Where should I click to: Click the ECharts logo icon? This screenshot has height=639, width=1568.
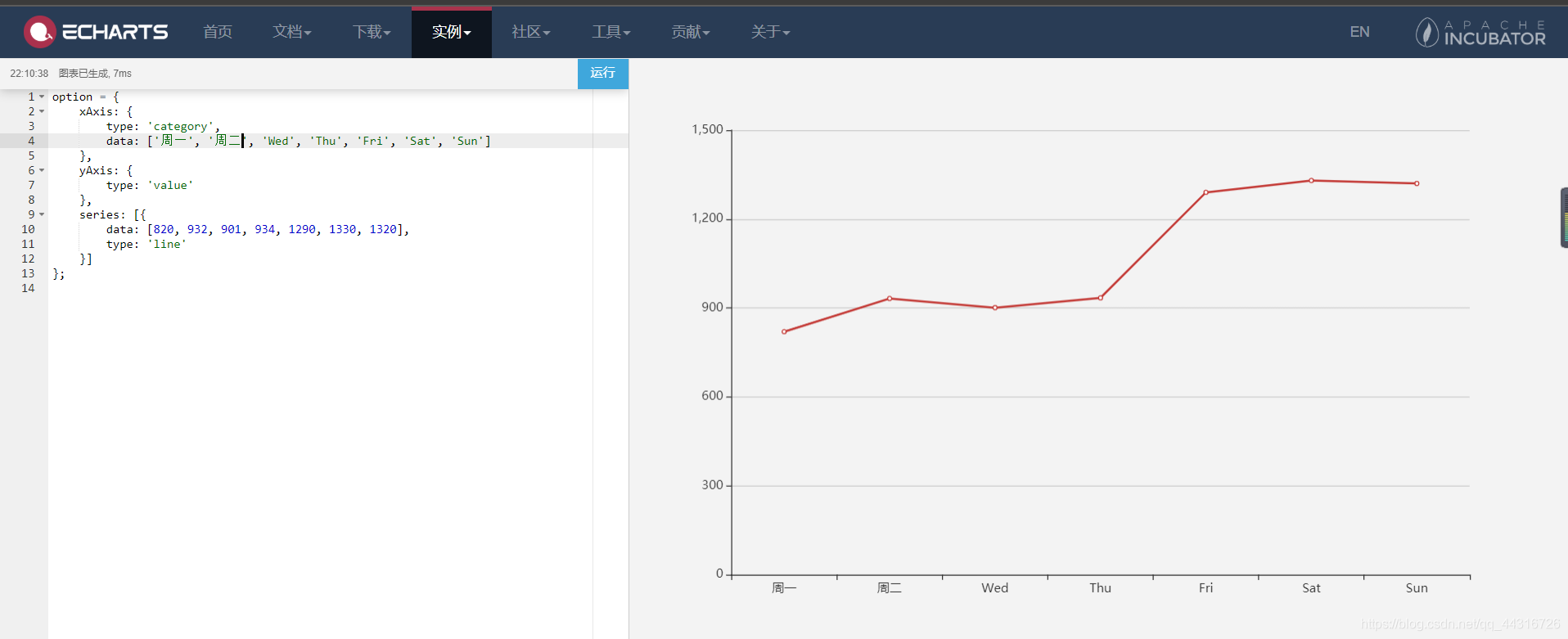click(39, 32)
